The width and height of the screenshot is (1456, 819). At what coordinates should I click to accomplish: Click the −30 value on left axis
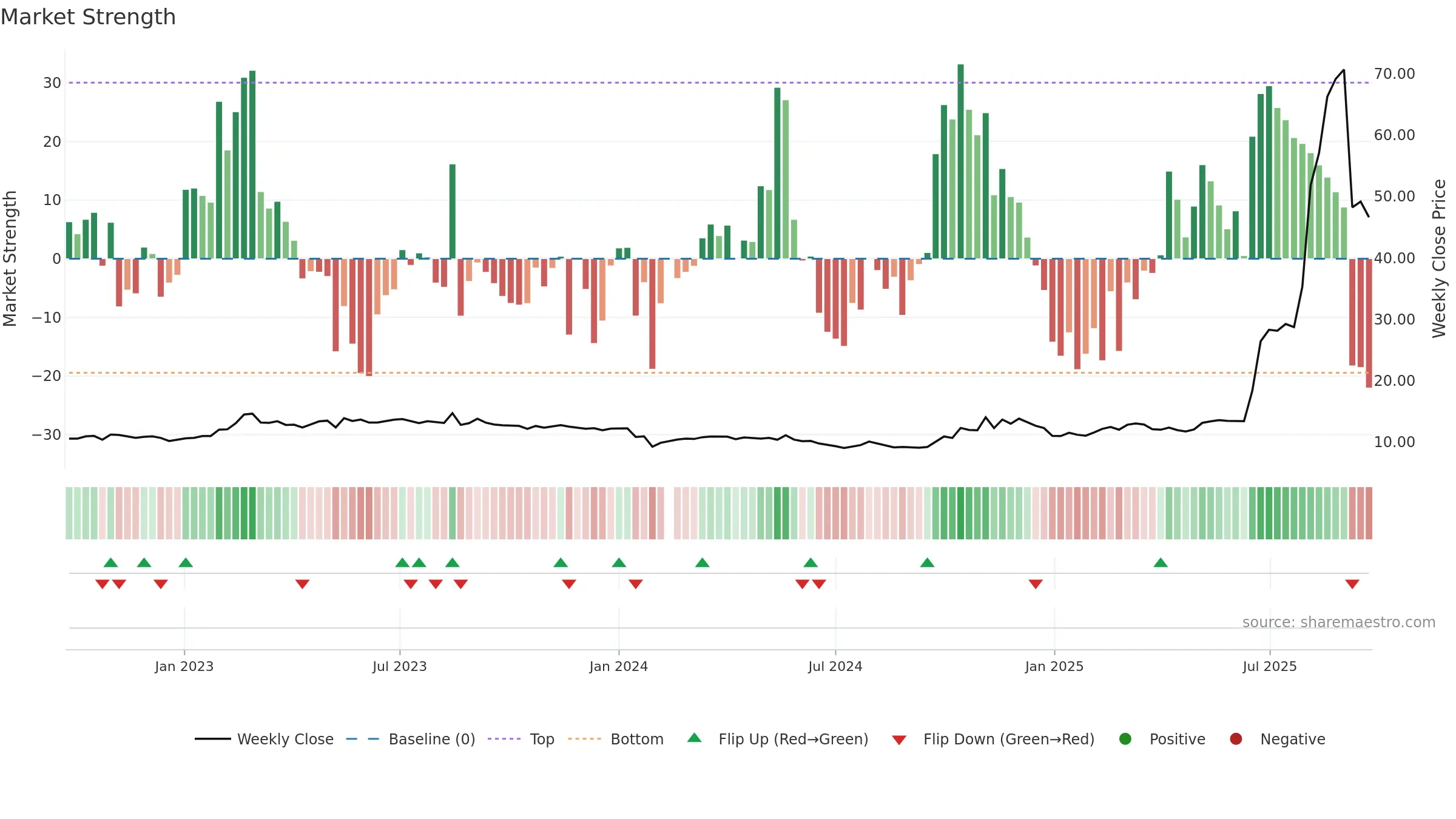tap(47, 435)
